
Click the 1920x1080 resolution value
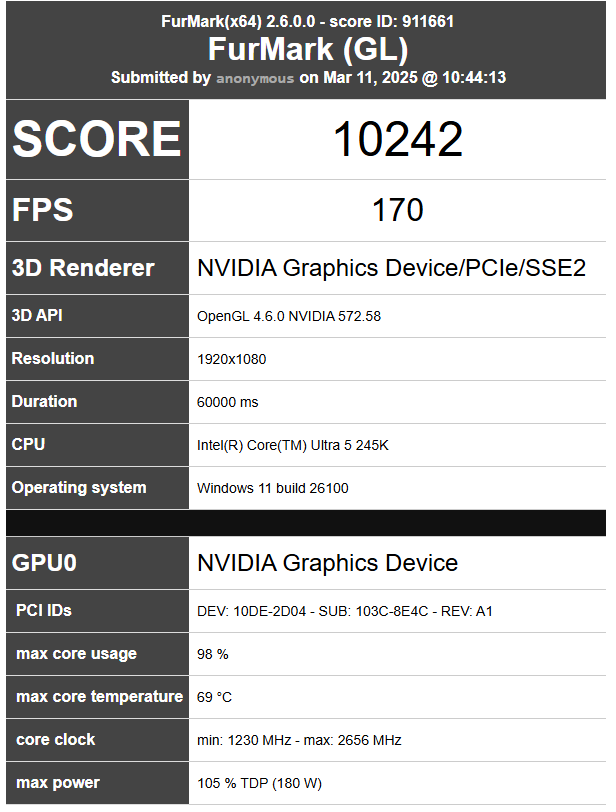point(232,359)
